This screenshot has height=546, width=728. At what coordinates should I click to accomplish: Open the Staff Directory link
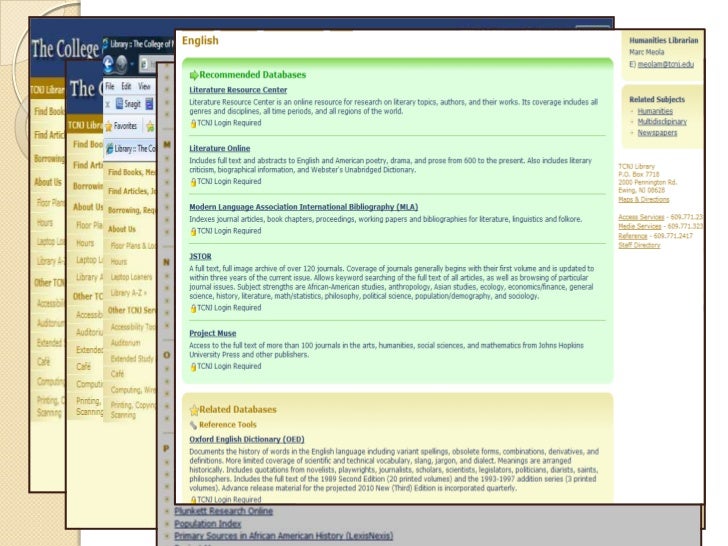click(639, 246)
